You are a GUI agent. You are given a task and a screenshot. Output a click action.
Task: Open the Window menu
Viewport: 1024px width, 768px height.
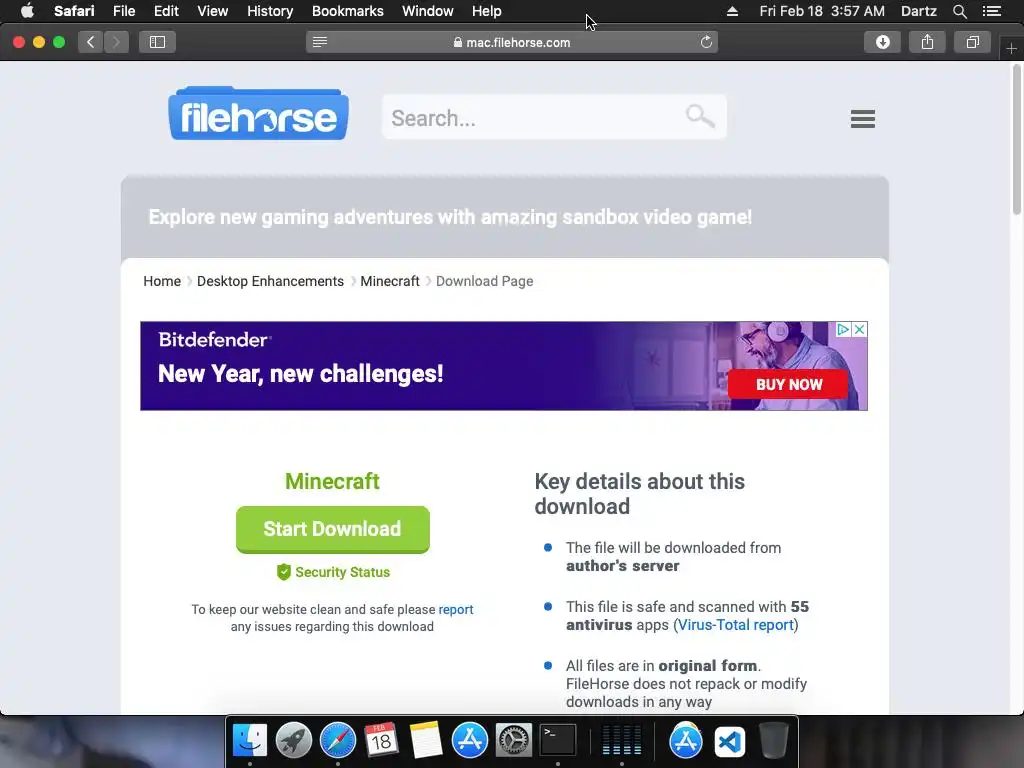(428, 11)
